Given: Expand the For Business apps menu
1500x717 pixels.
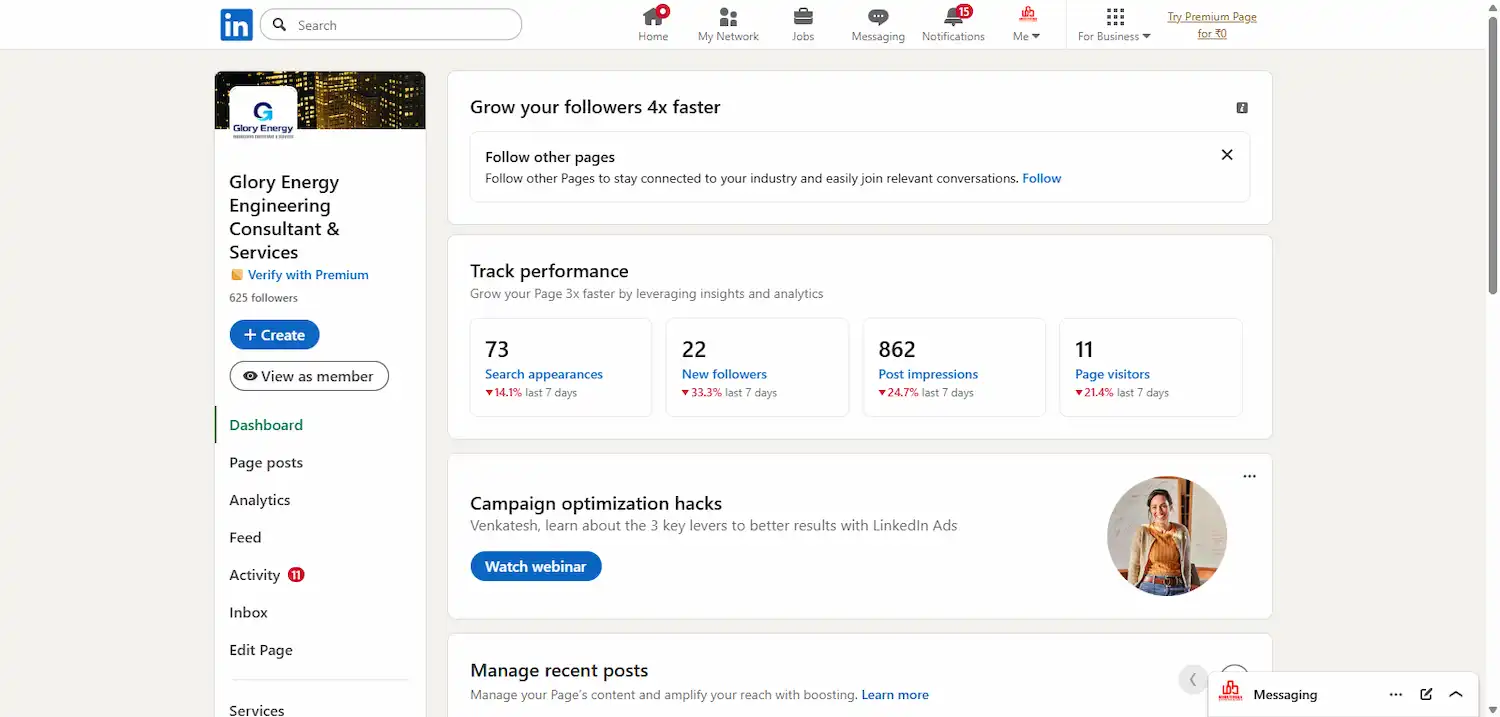Looking at the screenshot, I should pyautogui.click(x=1115, y=24).
